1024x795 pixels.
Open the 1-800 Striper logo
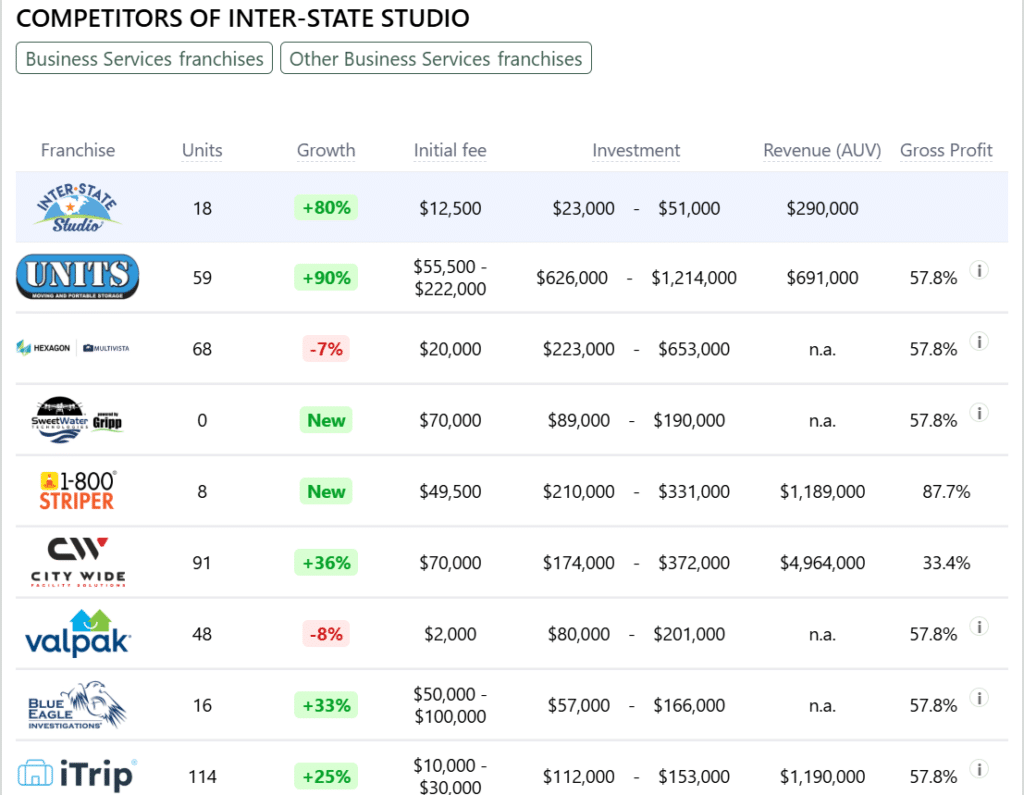point(77,491)
